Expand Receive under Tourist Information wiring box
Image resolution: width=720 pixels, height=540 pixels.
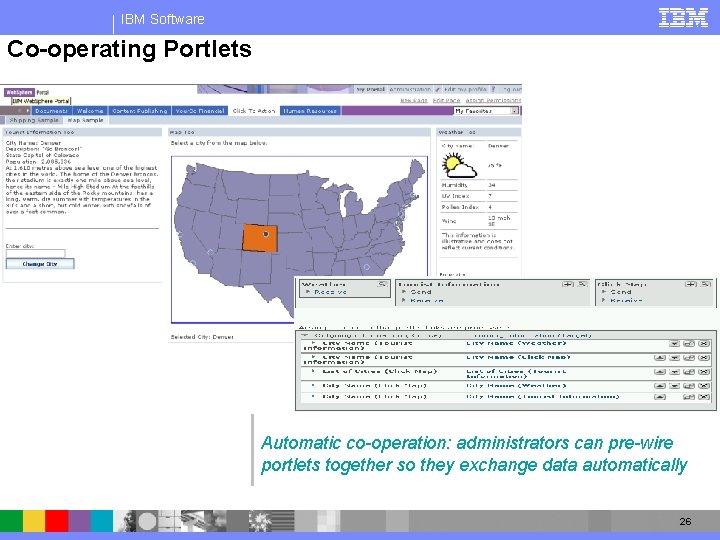404,300
